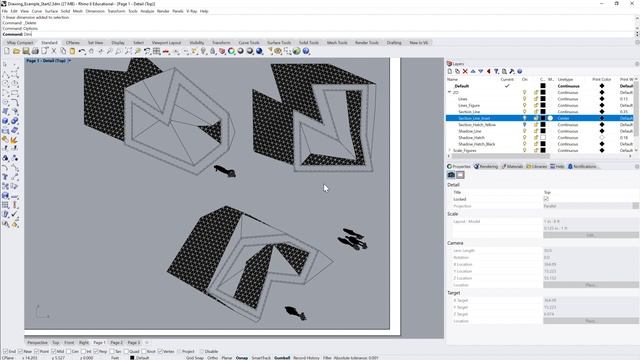Click the Edit button under Scale
The width and height of the screenshot is (640, 360).
click(591, 235)
